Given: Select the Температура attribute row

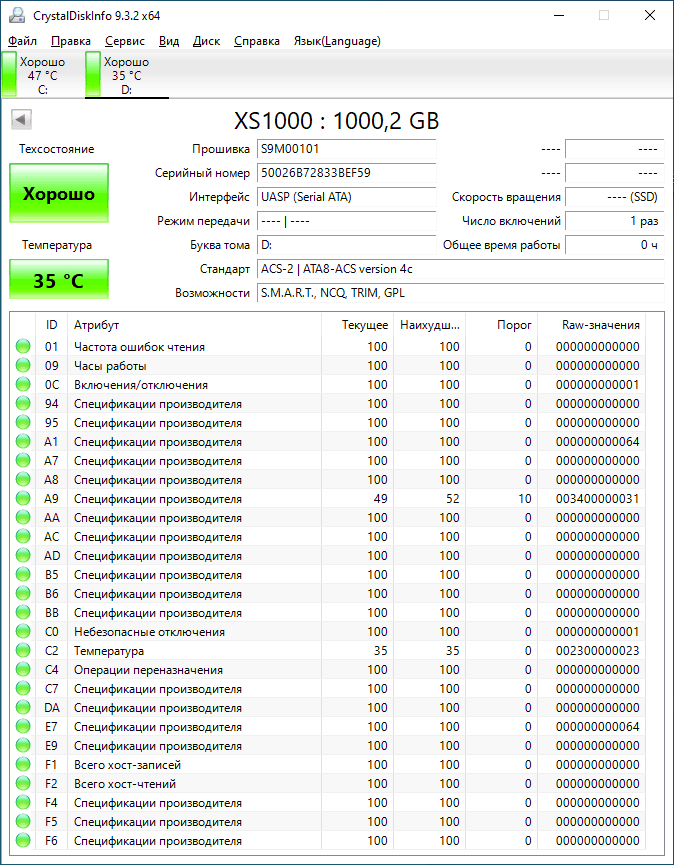Looking at the screenshot, I should point(328,651).
